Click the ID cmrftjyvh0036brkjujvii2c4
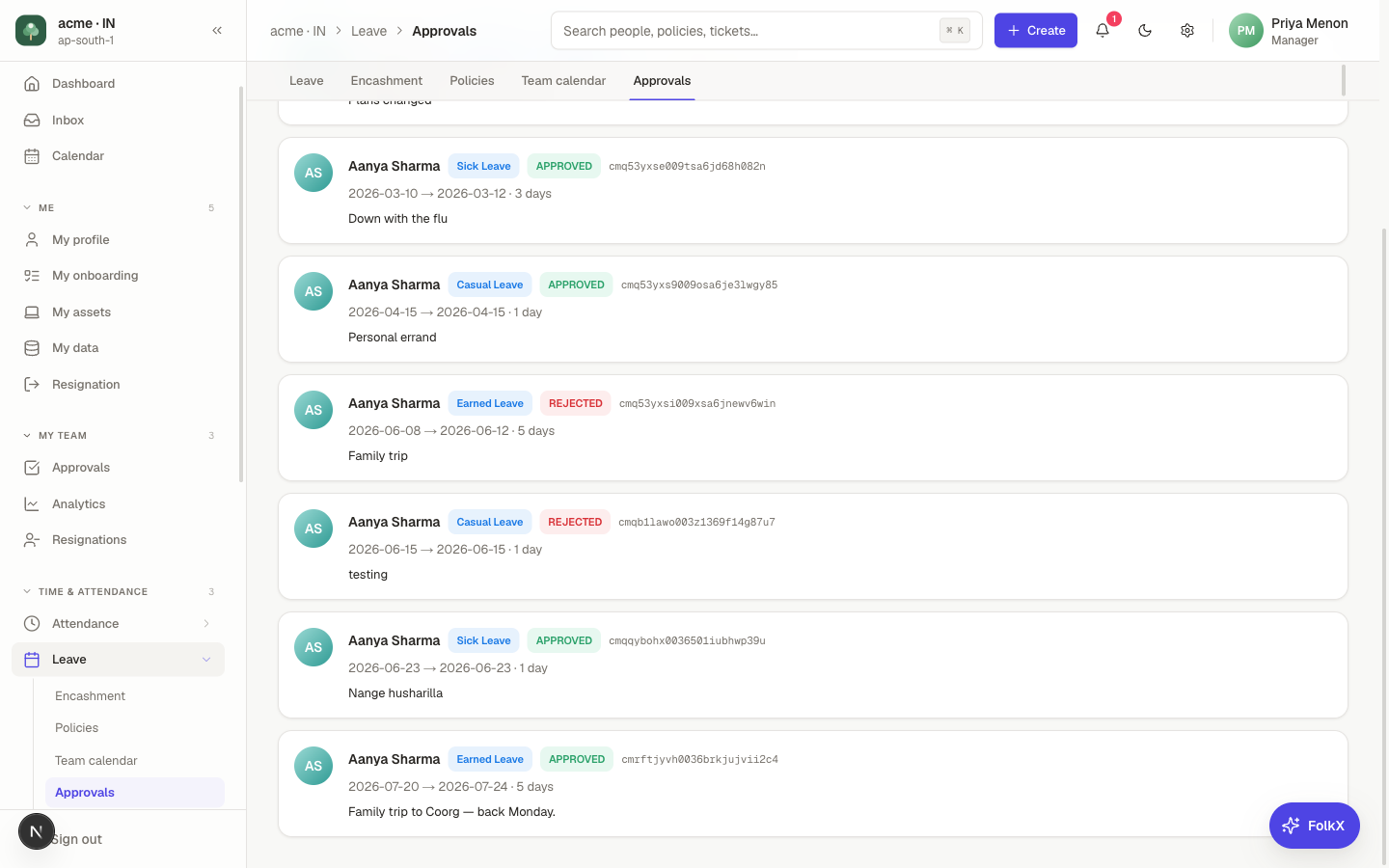 (699, 759)
